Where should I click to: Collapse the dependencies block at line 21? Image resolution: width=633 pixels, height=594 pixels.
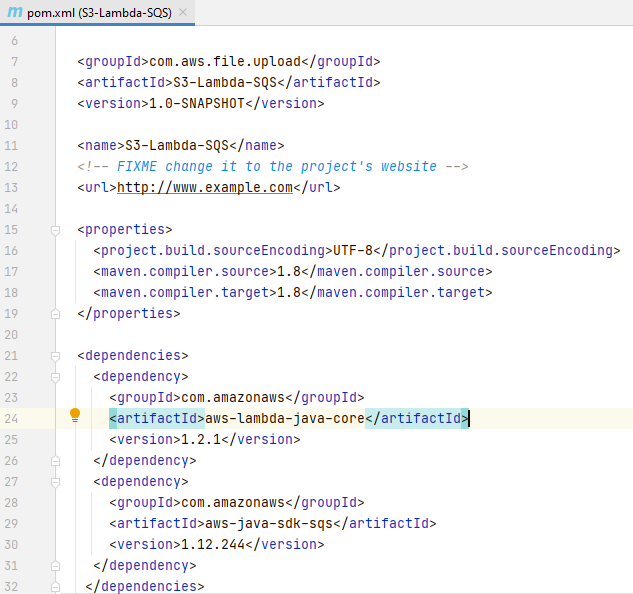[56, 356]
